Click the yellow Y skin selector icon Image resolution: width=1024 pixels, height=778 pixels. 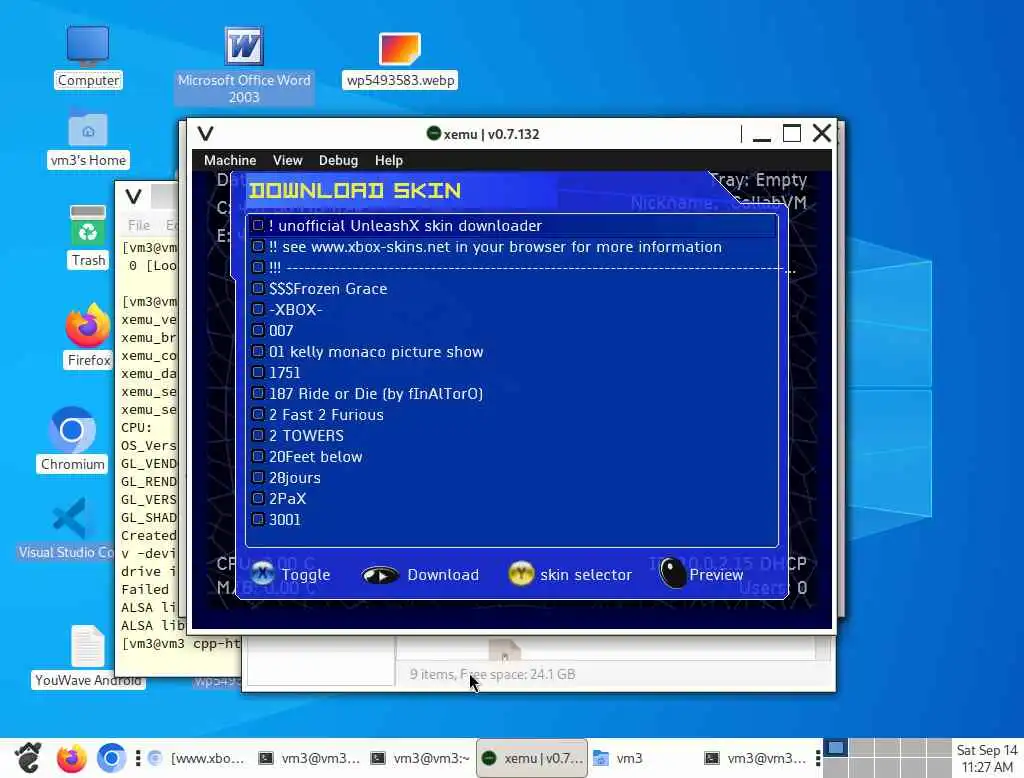(521, 574)
